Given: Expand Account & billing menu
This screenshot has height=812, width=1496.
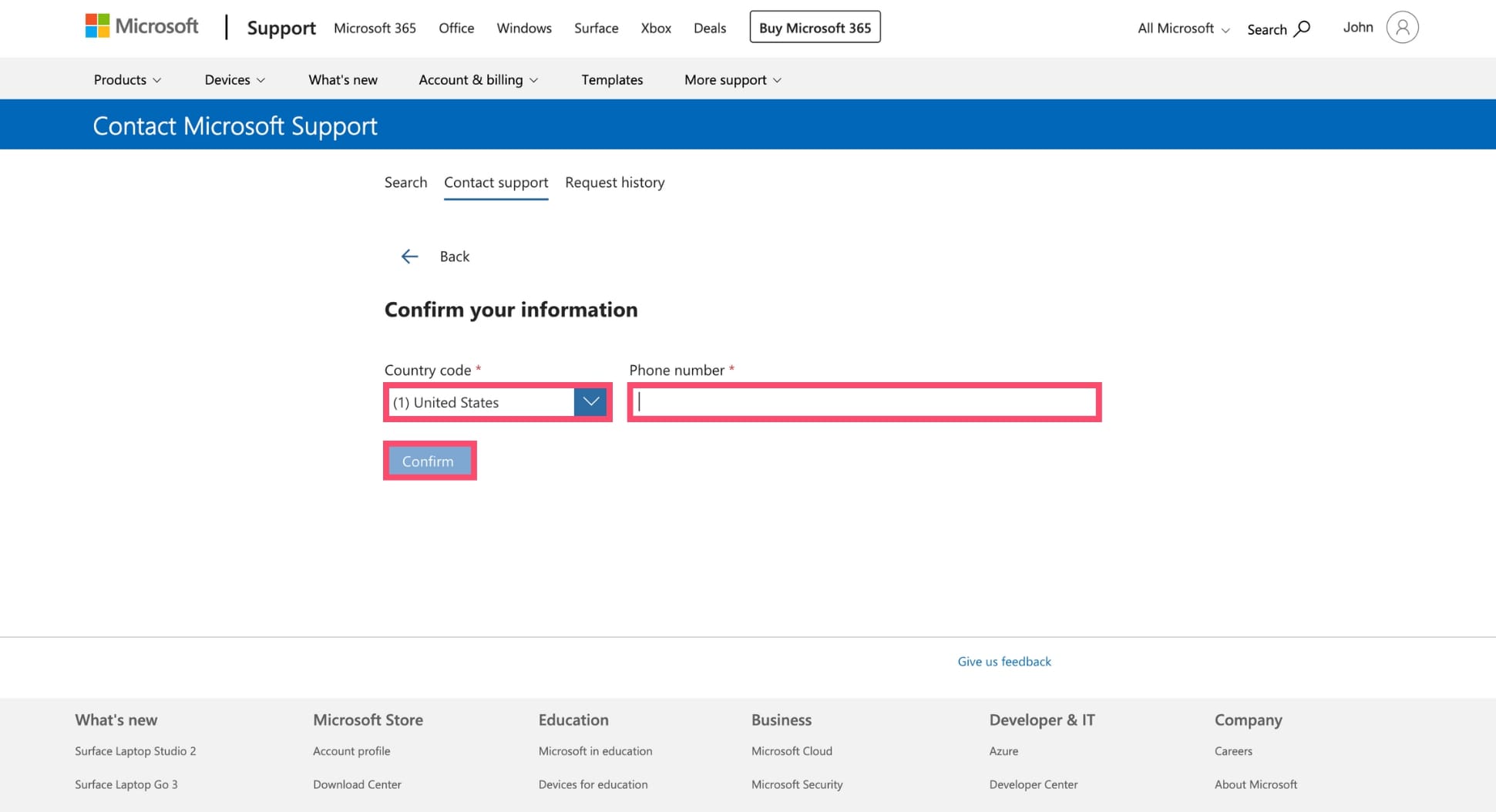Looking at the screenshot, I should [478, 79].
